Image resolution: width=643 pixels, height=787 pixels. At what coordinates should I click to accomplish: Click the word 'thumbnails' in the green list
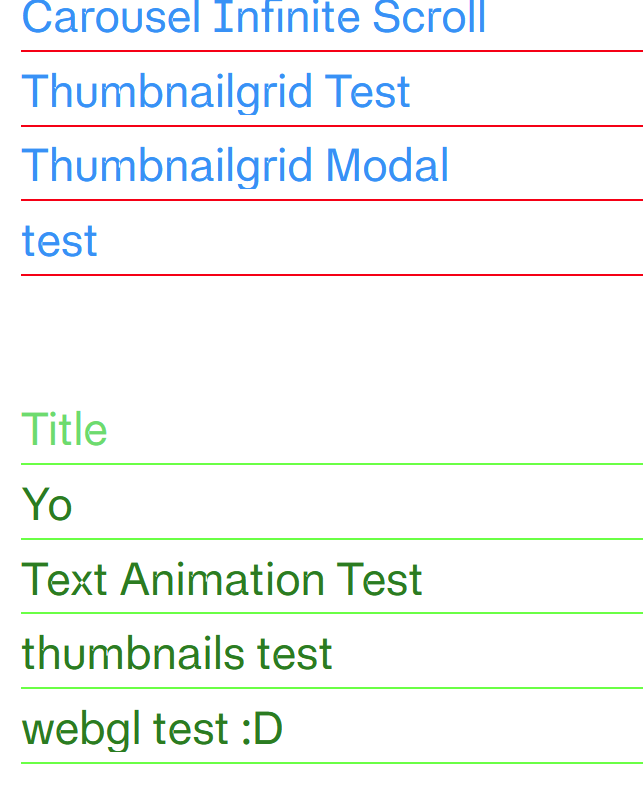pyautogui.click(x=134, y=654)
